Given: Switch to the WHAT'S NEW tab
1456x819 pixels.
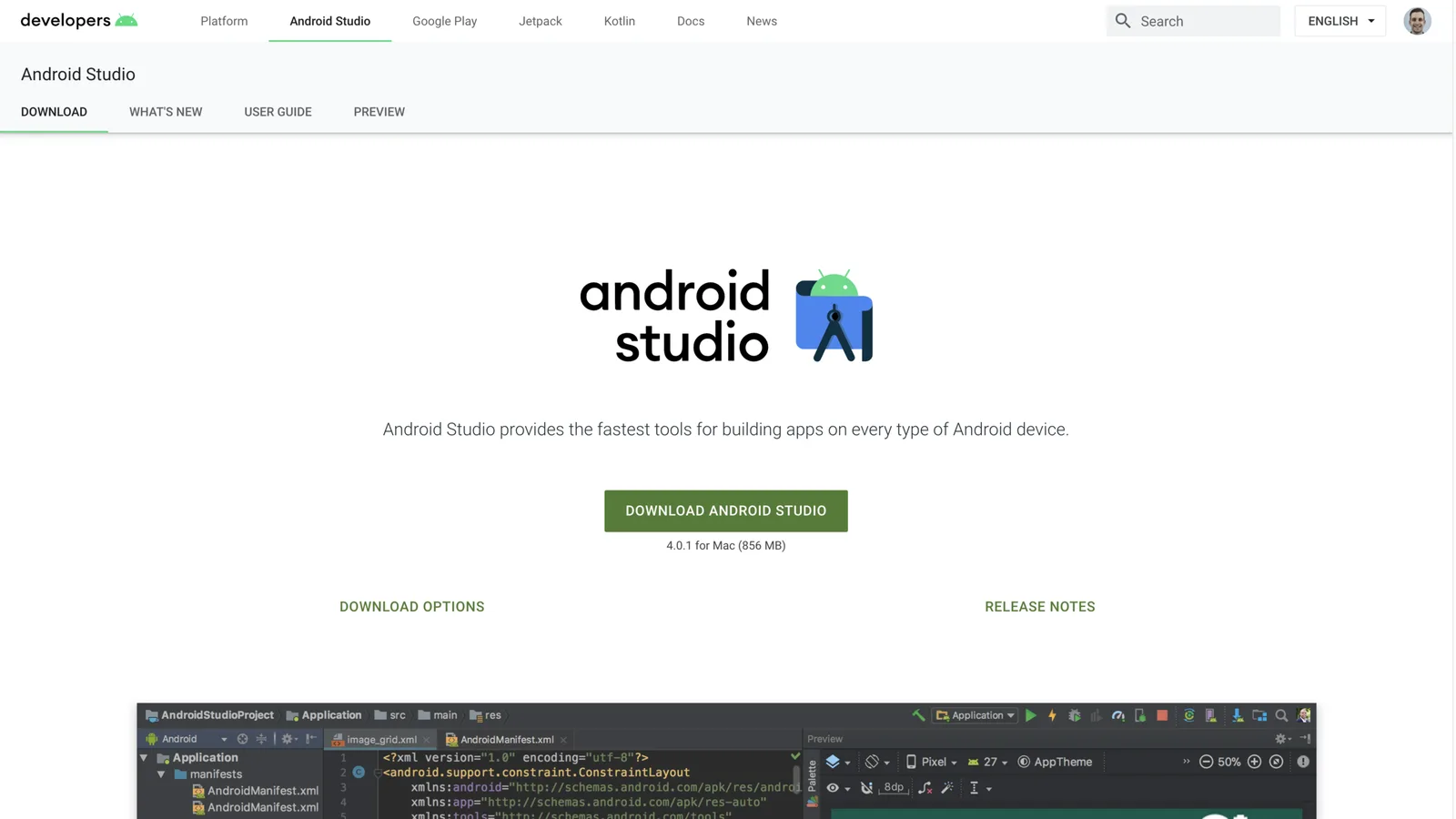Looking at the screenshot, I should coord(166,112).
